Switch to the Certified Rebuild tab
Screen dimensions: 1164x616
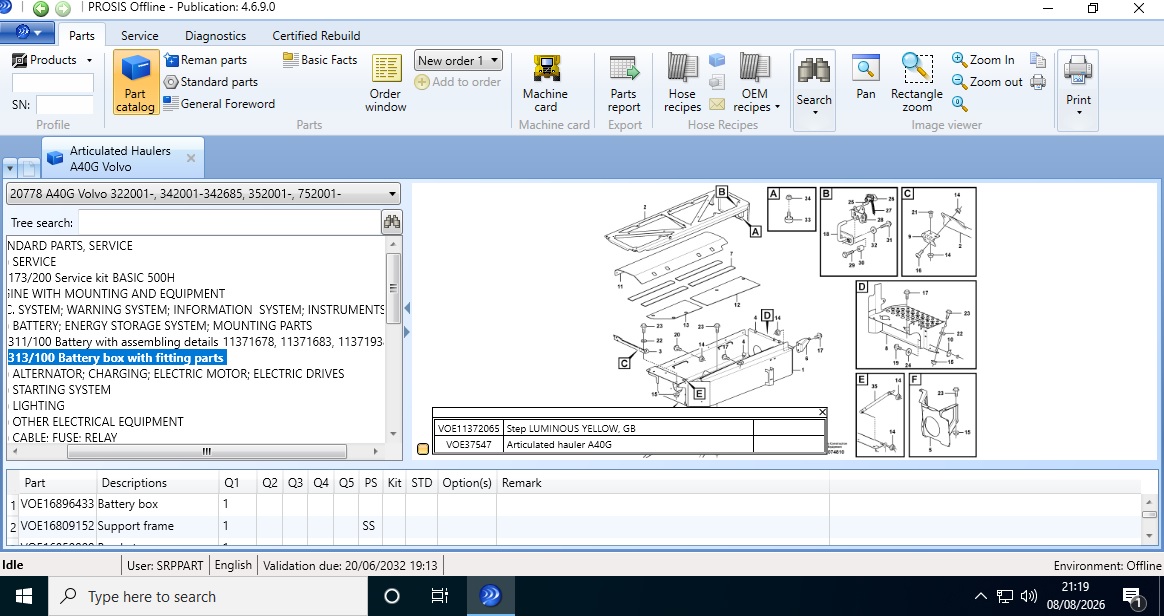316,36
